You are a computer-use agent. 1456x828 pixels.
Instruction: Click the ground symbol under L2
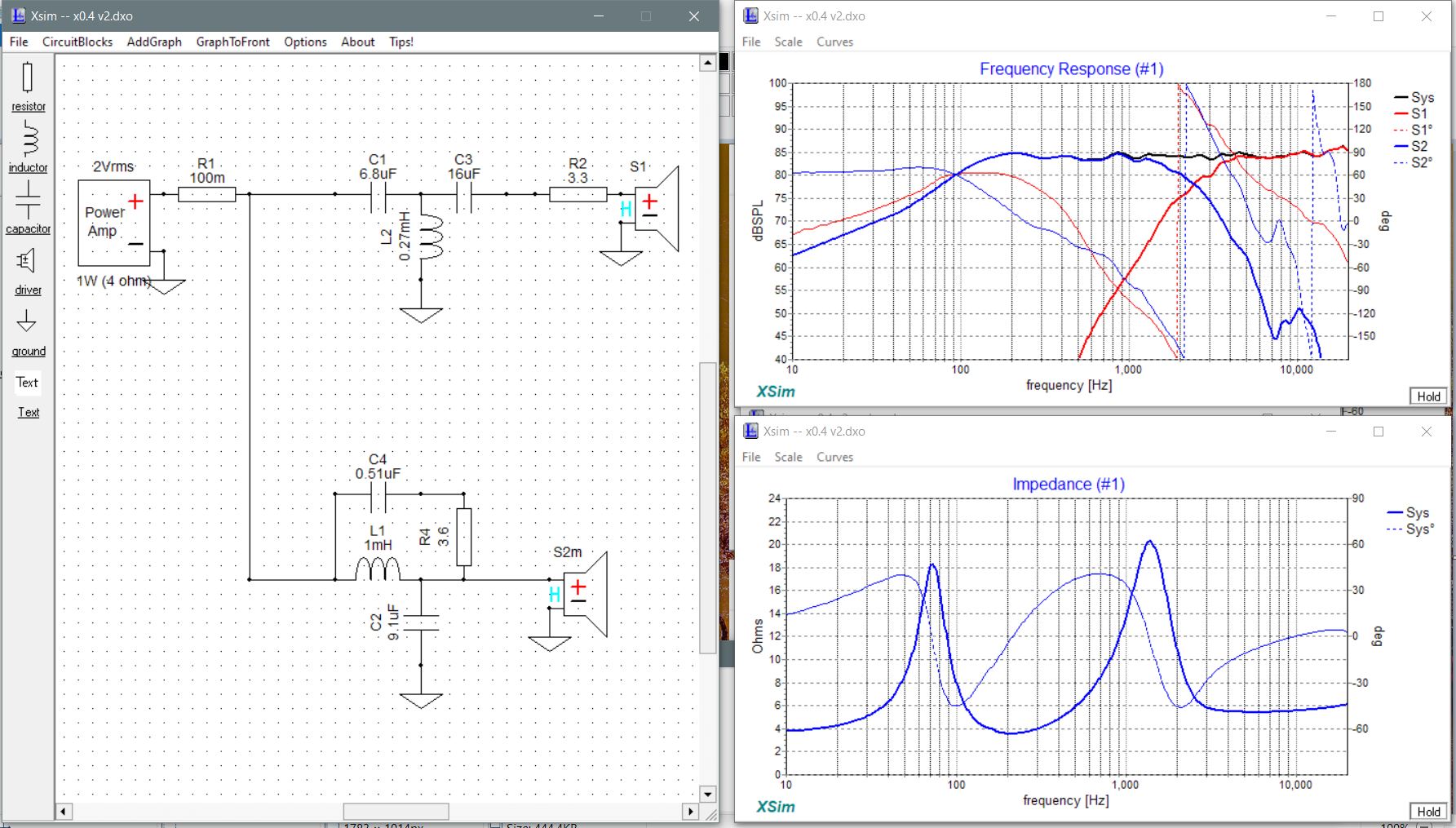click(x=421, y=315)
